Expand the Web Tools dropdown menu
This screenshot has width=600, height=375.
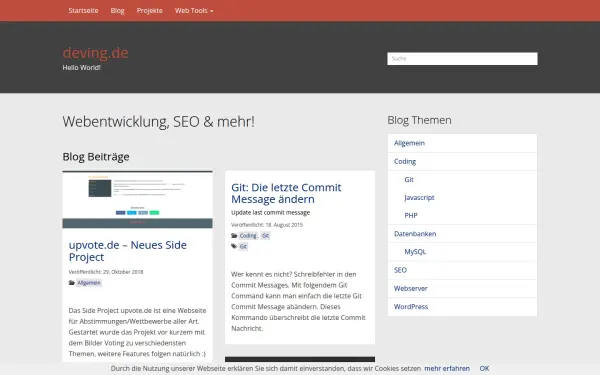pos(194,11)
